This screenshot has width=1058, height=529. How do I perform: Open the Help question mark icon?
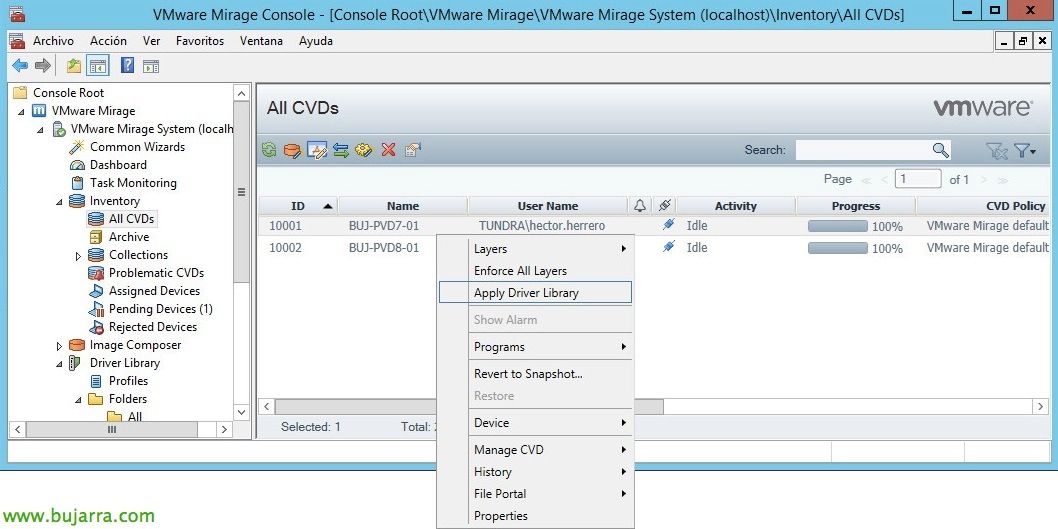(128, 65)
